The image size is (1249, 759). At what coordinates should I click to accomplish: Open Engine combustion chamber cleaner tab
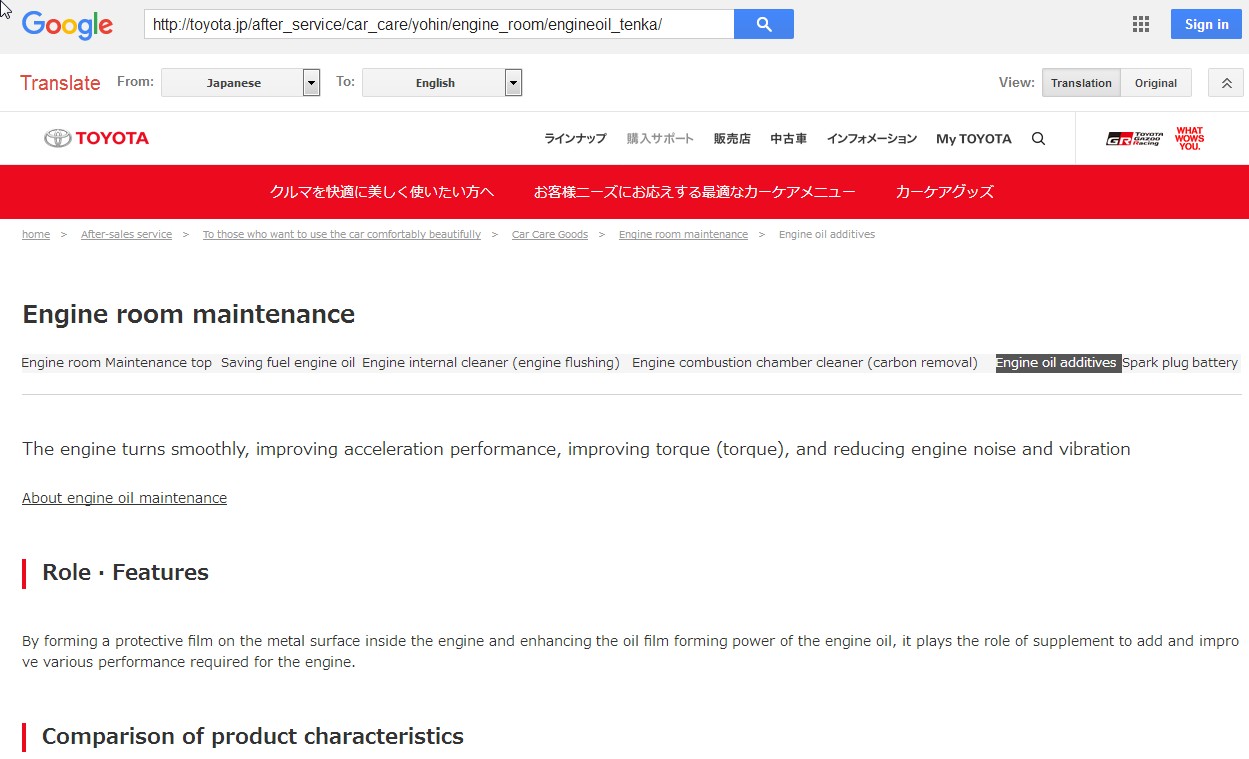pos(805,363)
